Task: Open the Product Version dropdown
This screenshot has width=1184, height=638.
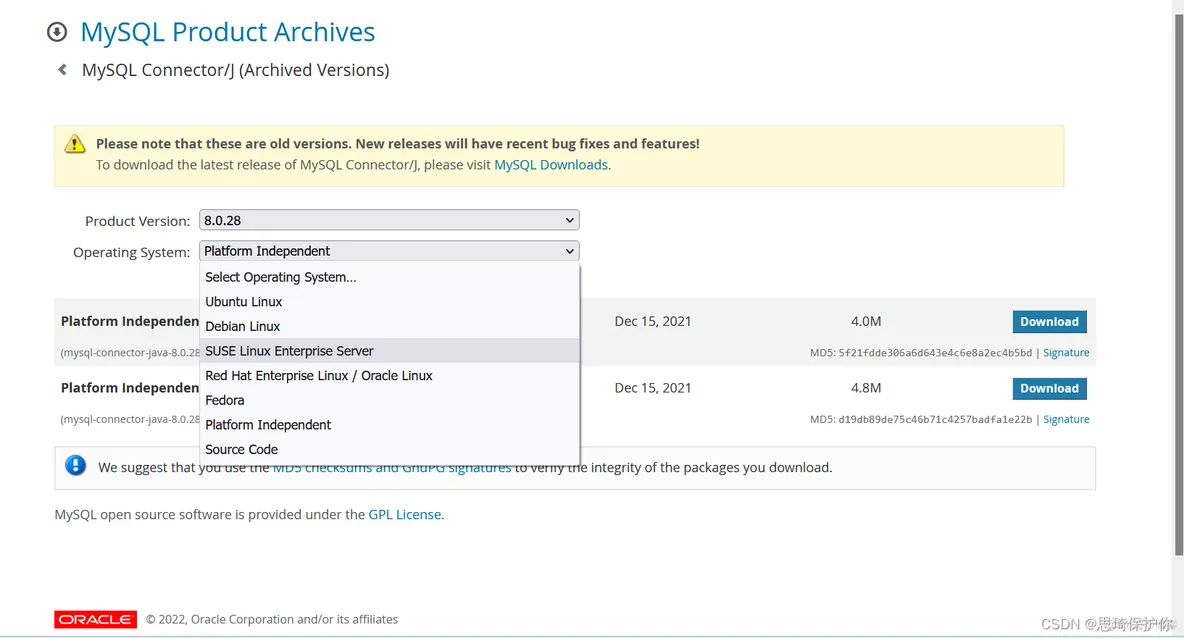Action: coord(389,220)
